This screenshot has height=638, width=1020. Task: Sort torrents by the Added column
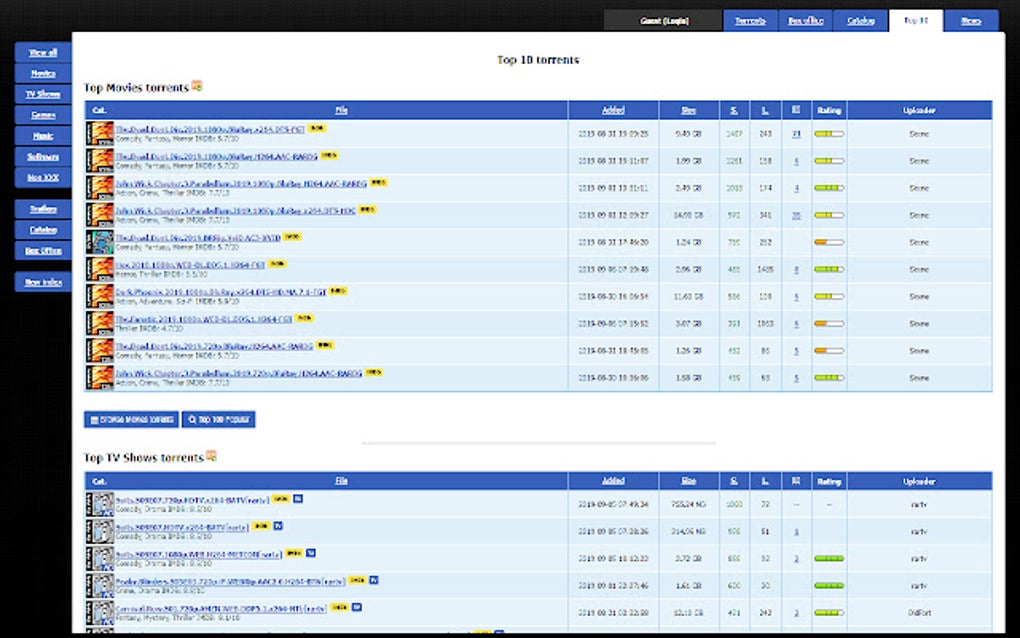pos(612,110)
